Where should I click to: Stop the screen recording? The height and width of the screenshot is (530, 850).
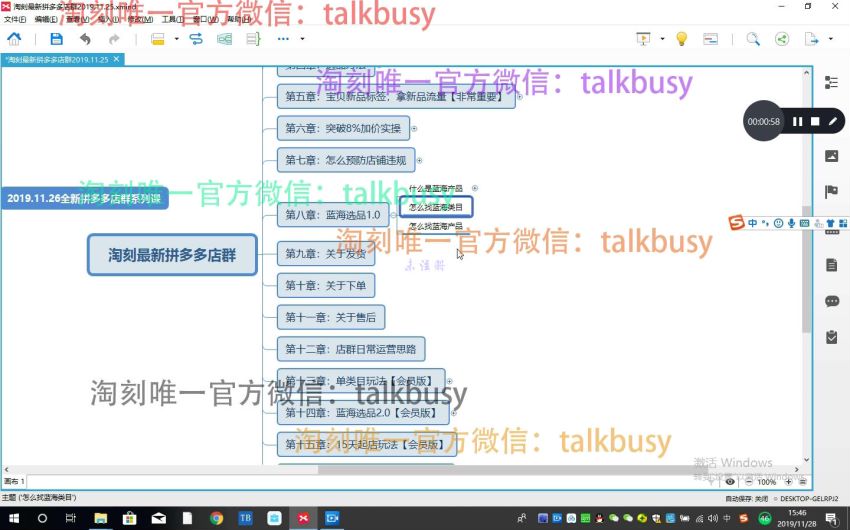[x=815, y=121]
